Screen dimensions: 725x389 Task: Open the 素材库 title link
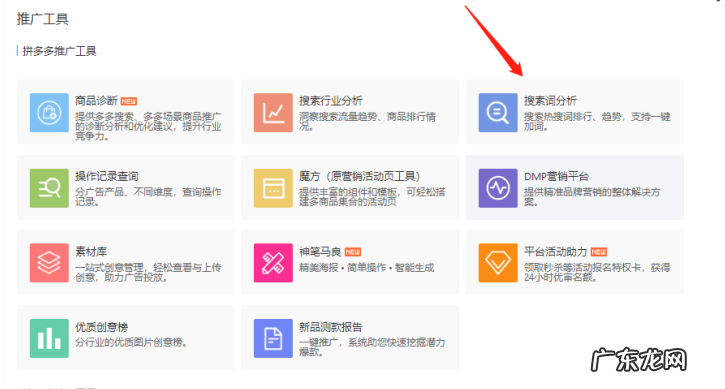point(91,252)
